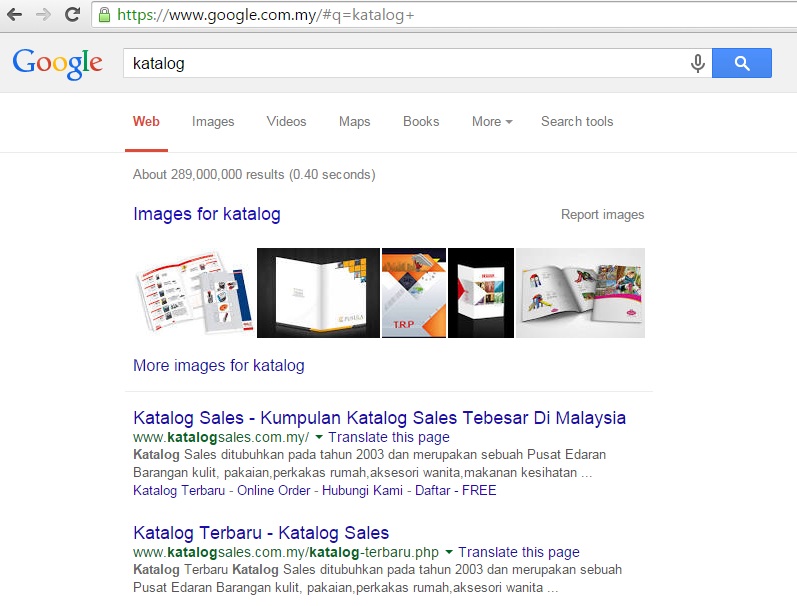The width and height of the screenshot is (797, 606).
Task: Open the red and white catalog pages thumbnail
Action: click(x=195, y=293)
